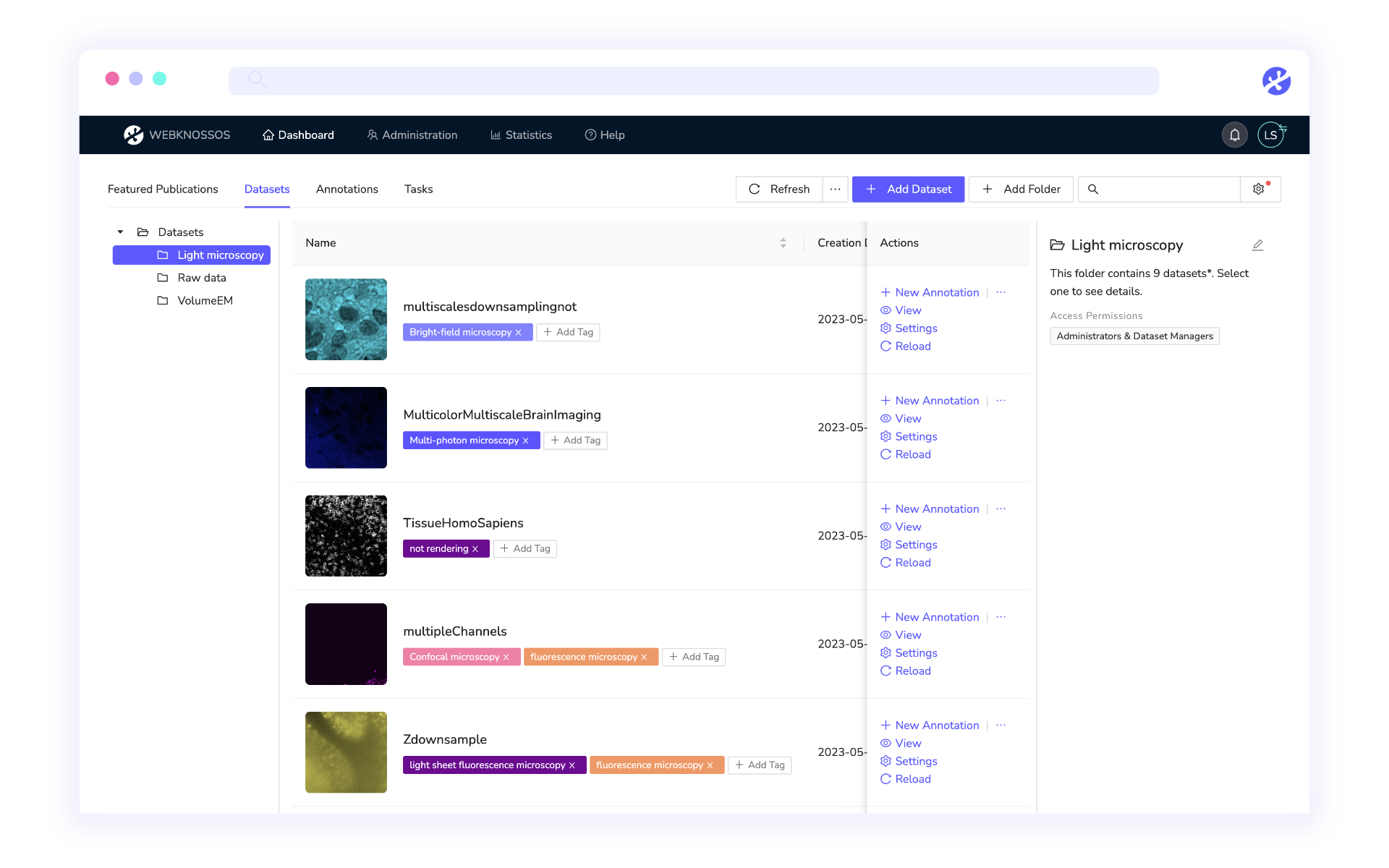Switch to the Annotations tab
Image resolution: width=1389 pixels, height=868 pixels.
(x=347, y=189)
